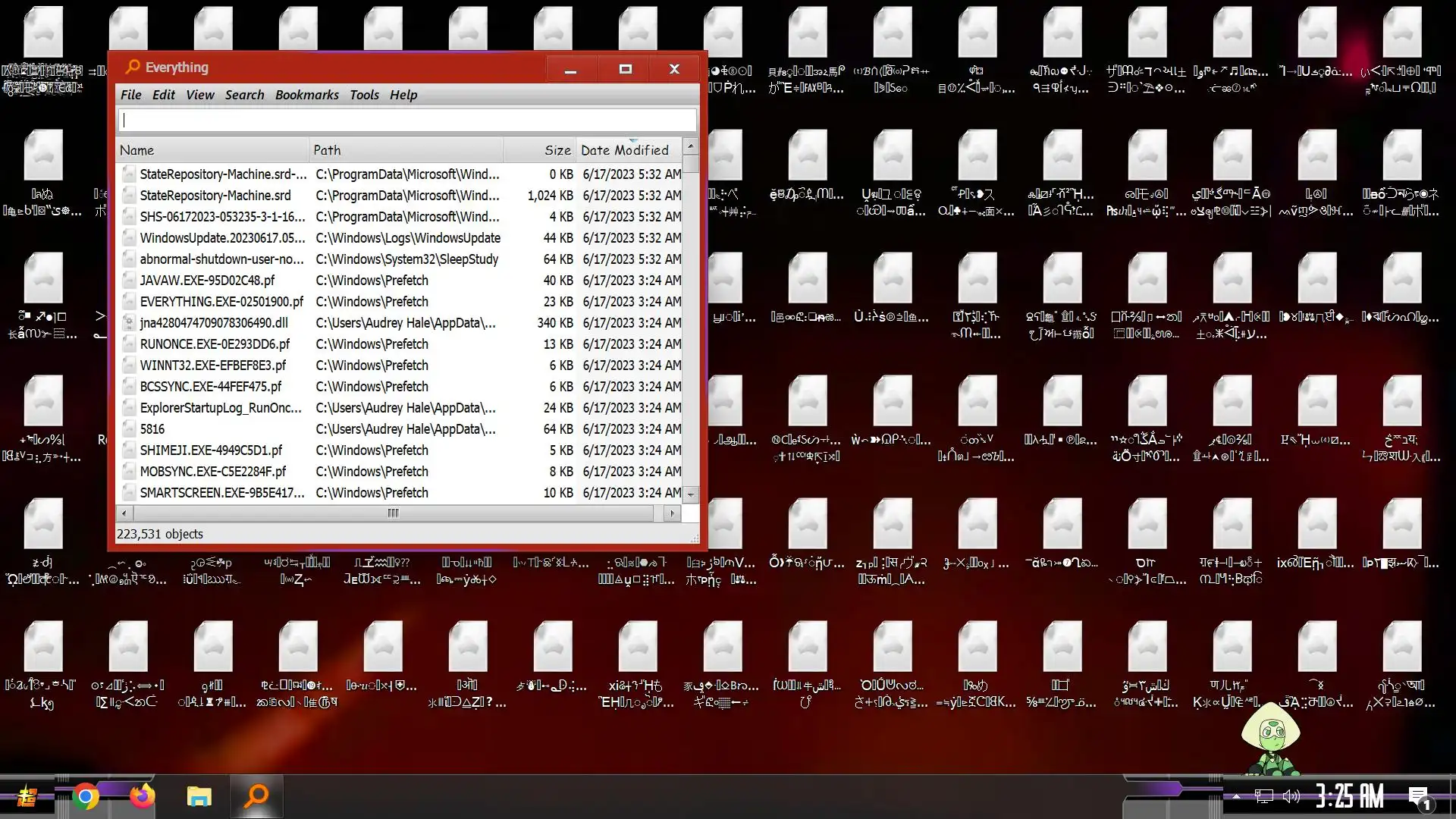Sort results by Size column header

point(557,150)
